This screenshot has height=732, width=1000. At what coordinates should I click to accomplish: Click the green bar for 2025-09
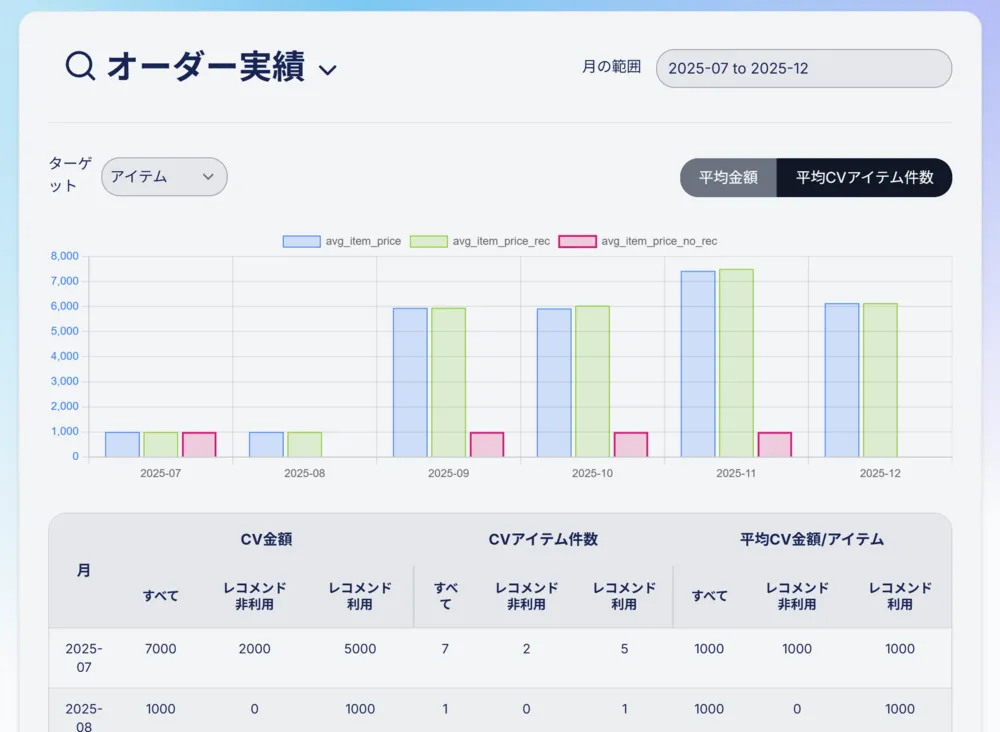[448, 382]
